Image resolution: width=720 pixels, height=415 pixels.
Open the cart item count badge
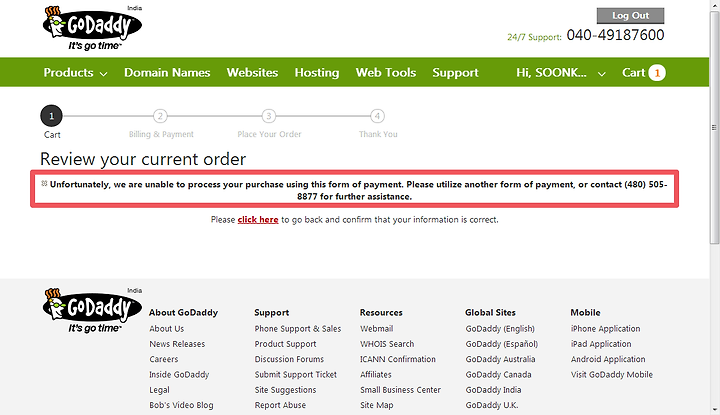pos(657,73)
